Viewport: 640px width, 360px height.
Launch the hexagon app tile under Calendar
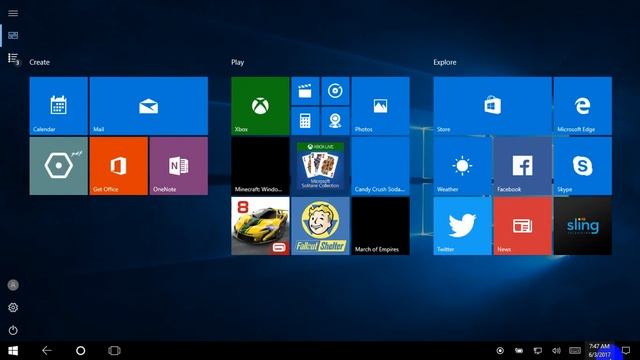click(58, 166)
